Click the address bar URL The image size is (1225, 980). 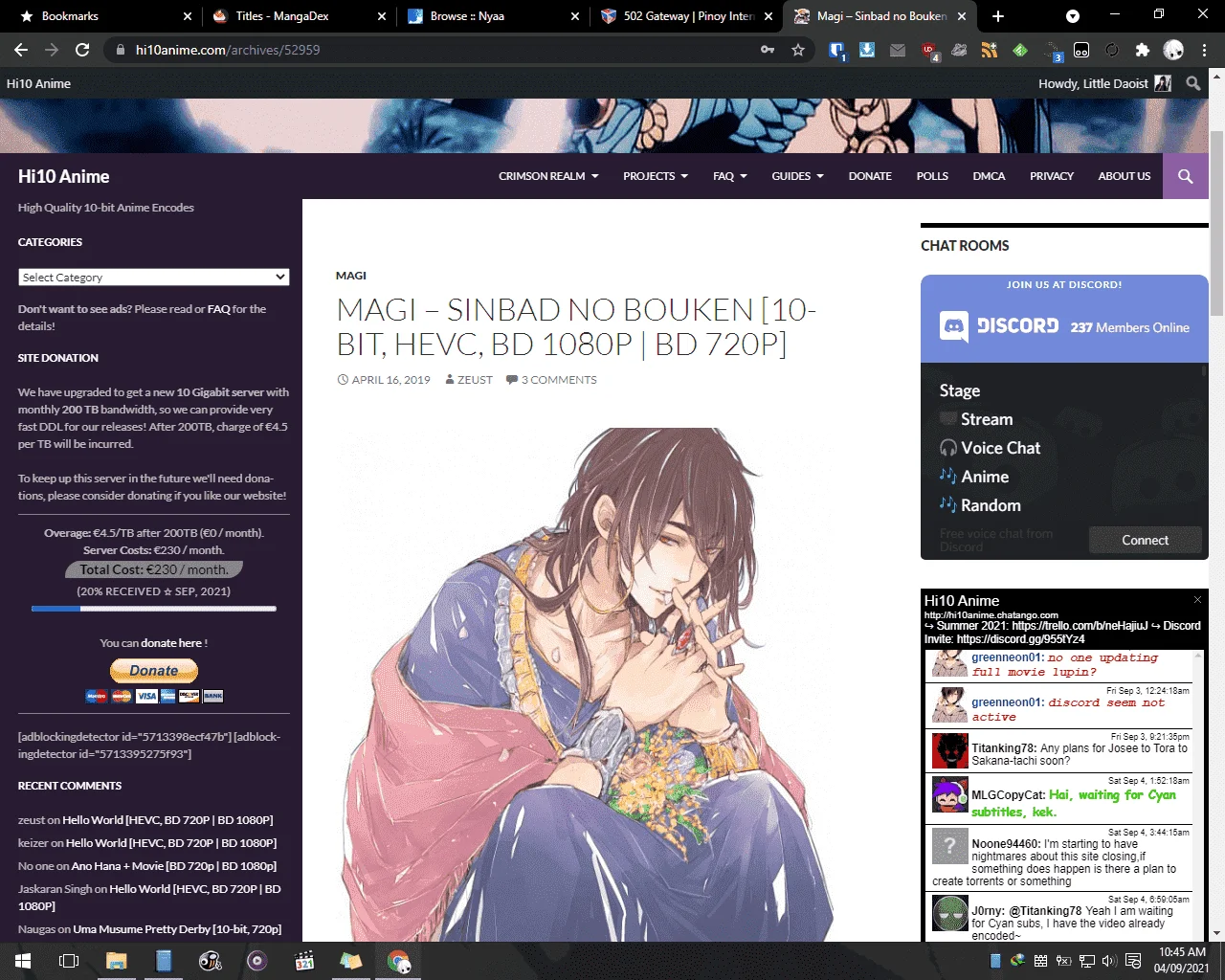pyautogui.click(x=228, y=50)
